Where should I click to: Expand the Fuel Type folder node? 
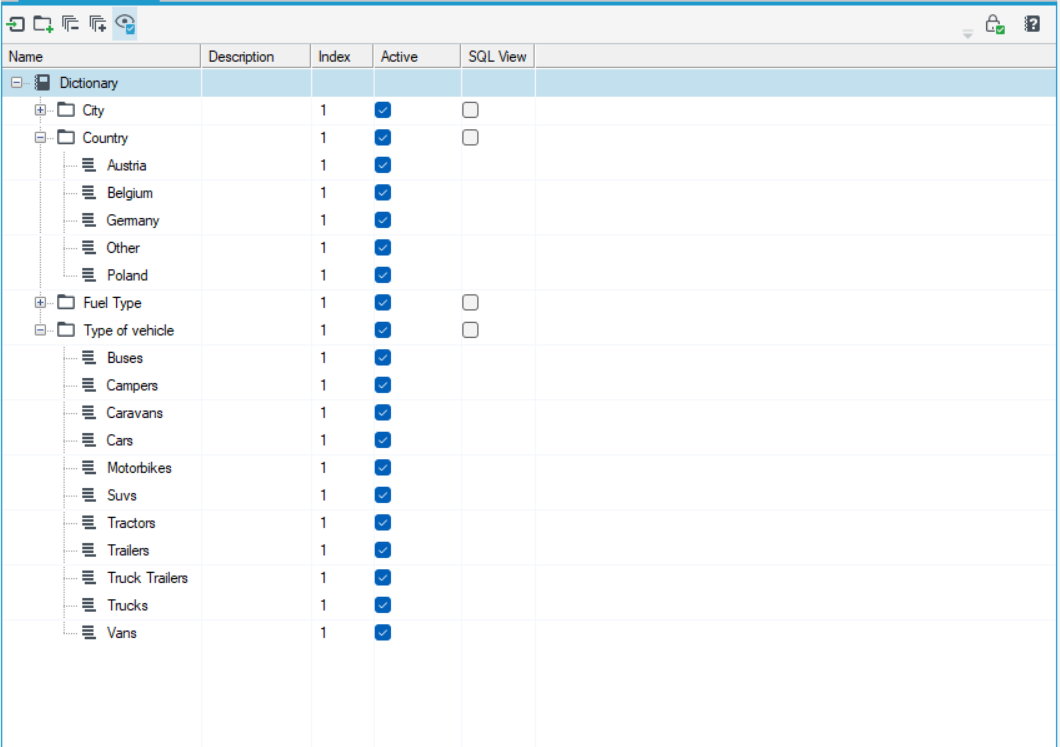(41, 302)
